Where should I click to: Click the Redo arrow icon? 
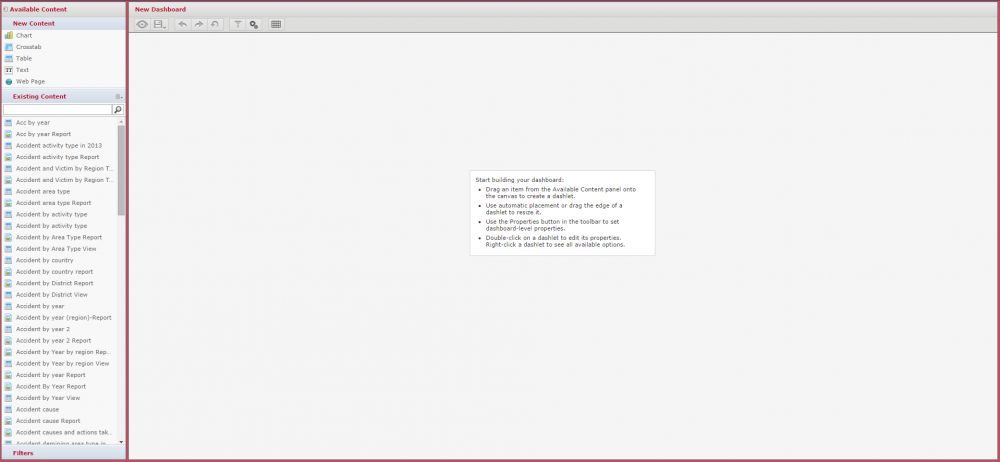click(198, 24)
